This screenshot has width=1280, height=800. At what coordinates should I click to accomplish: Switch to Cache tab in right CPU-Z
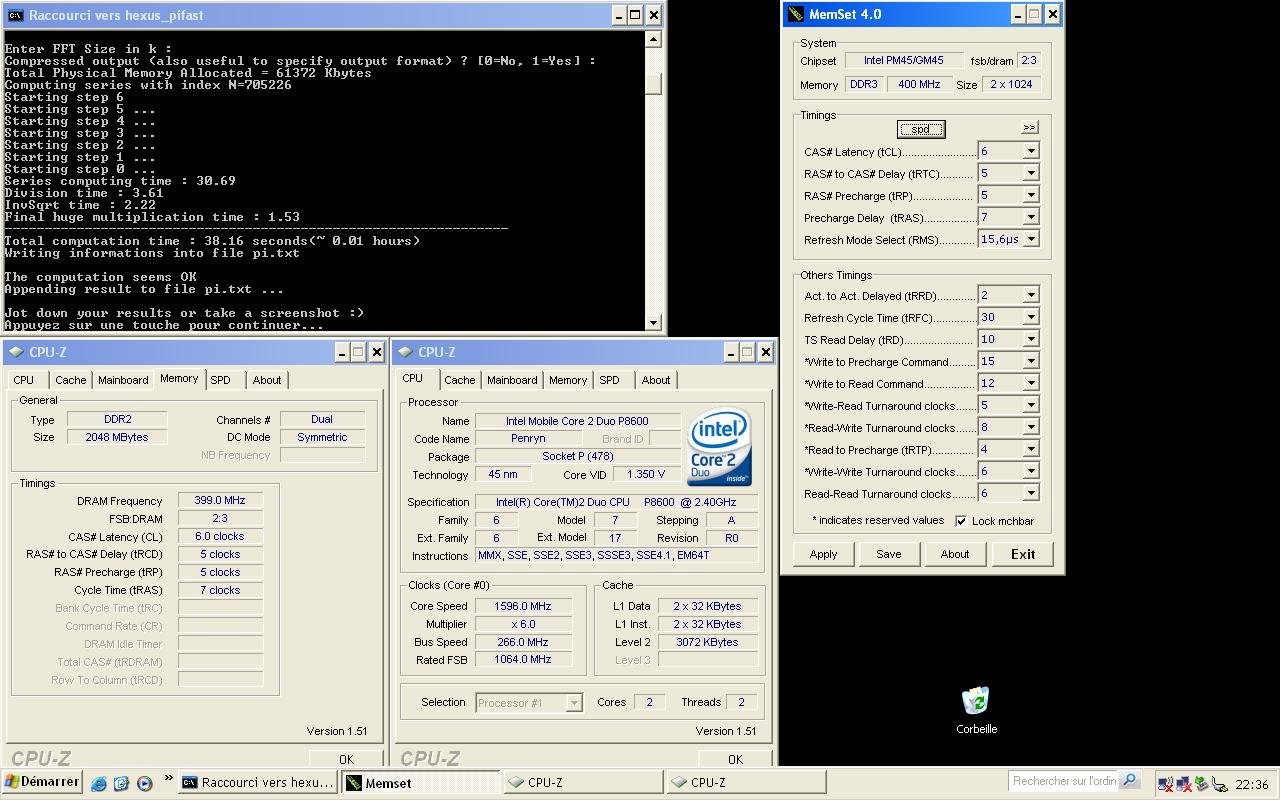[459, 380]
